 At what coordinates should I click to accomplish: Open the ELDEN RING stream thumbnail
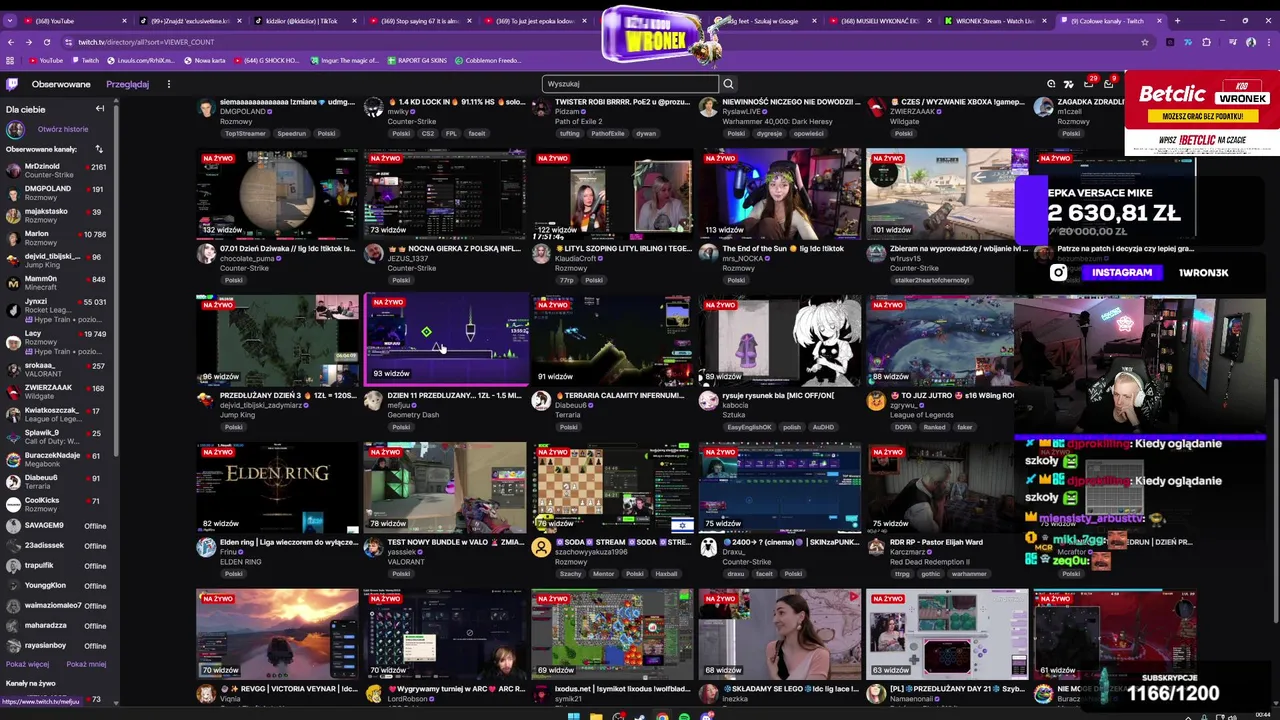tap(277, 488)
